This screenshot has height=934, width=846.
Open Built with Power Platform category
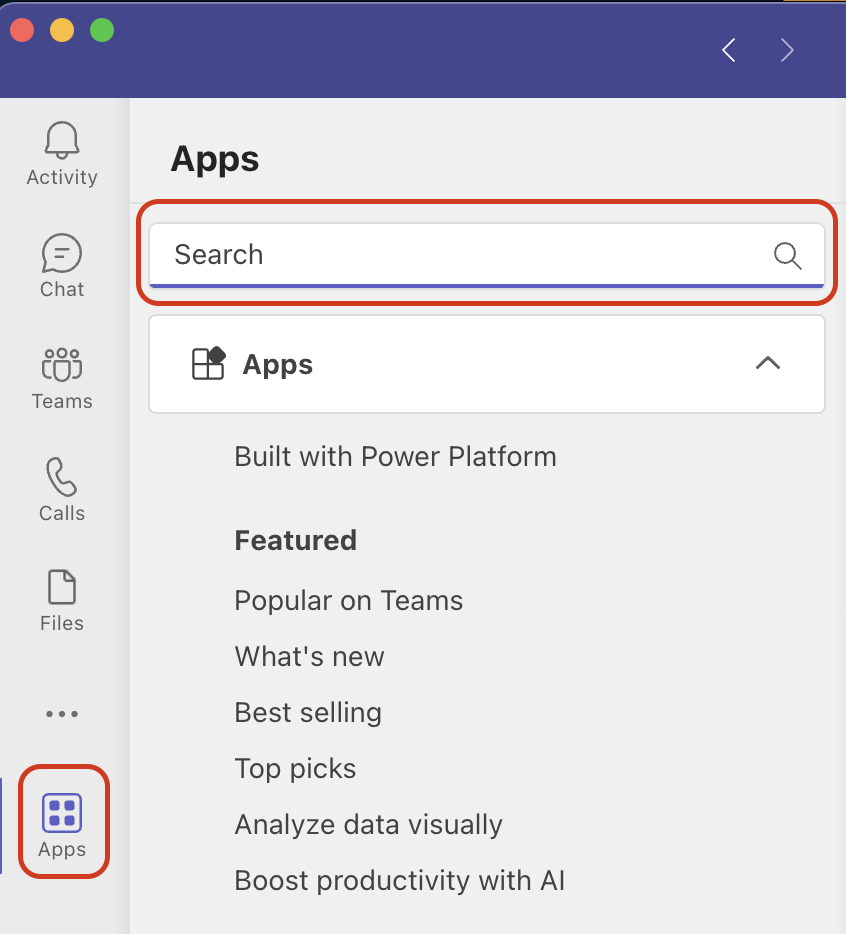click(396, 457)
